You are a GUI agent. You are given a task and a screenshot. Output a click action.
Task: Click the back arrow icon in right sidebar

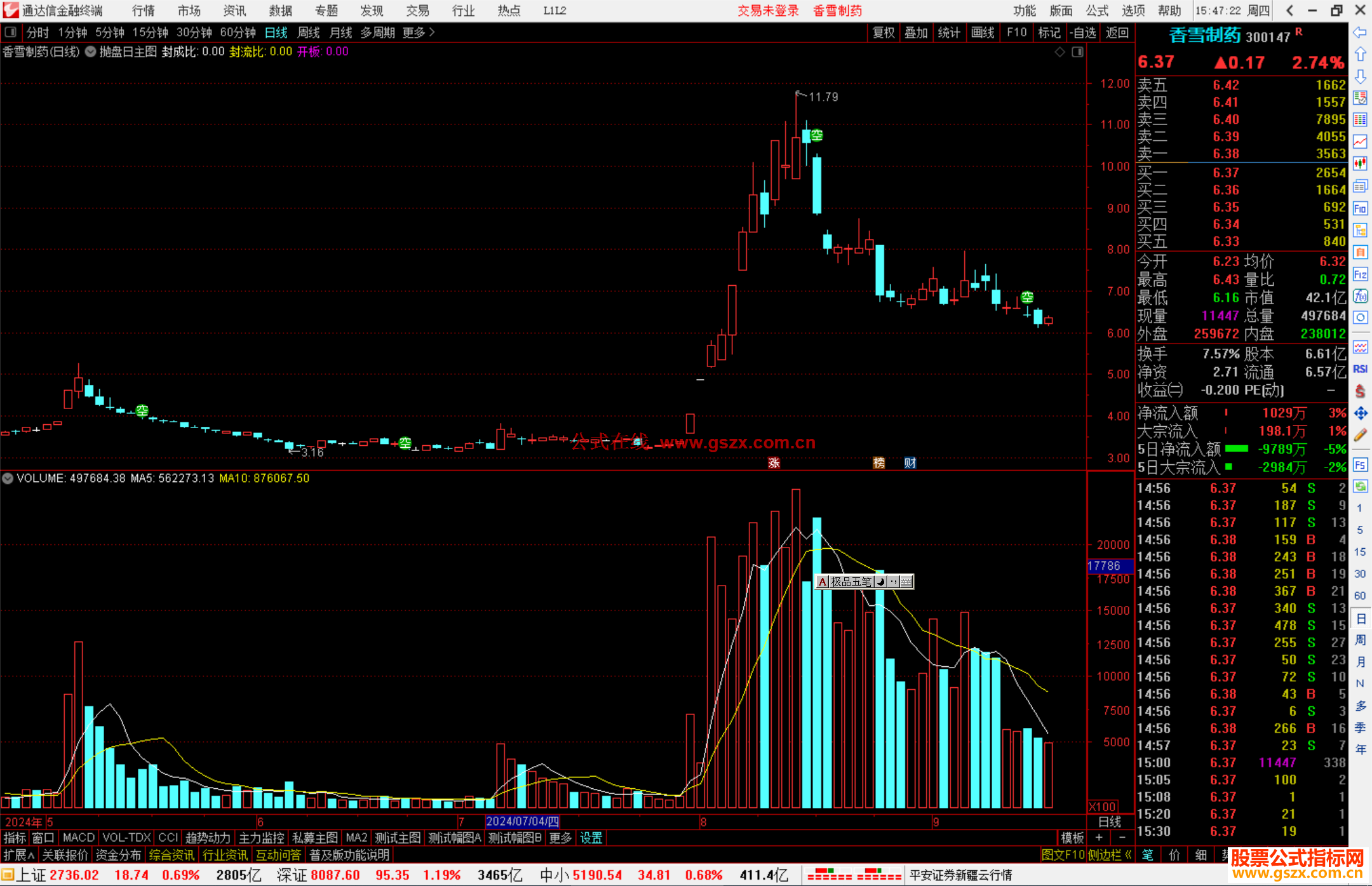point(1360,32)
